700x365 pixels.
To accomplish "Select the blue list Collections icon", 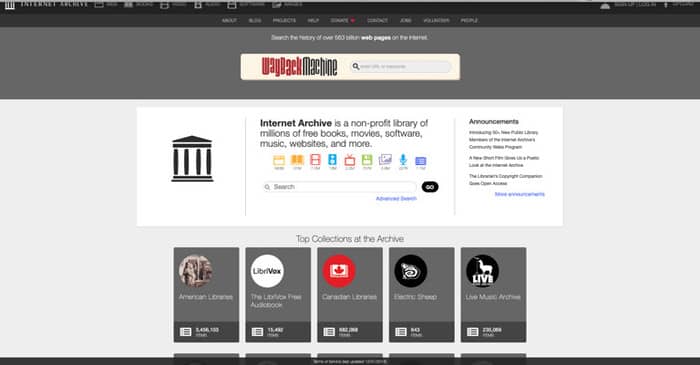I will tap(421, 161).
